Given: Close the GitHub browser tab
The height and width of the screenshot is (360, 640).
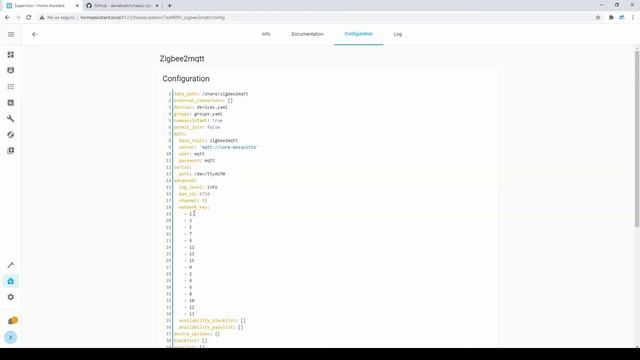Looking at the screenshot, I should [x=157, y=6].
